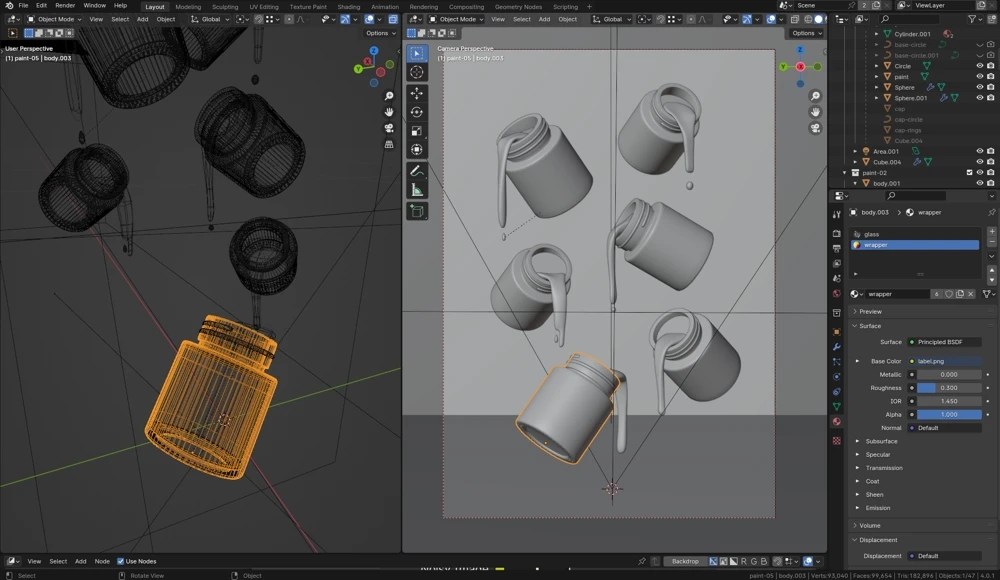Switch to the Shading workspace tab

(x=348, y=6)
